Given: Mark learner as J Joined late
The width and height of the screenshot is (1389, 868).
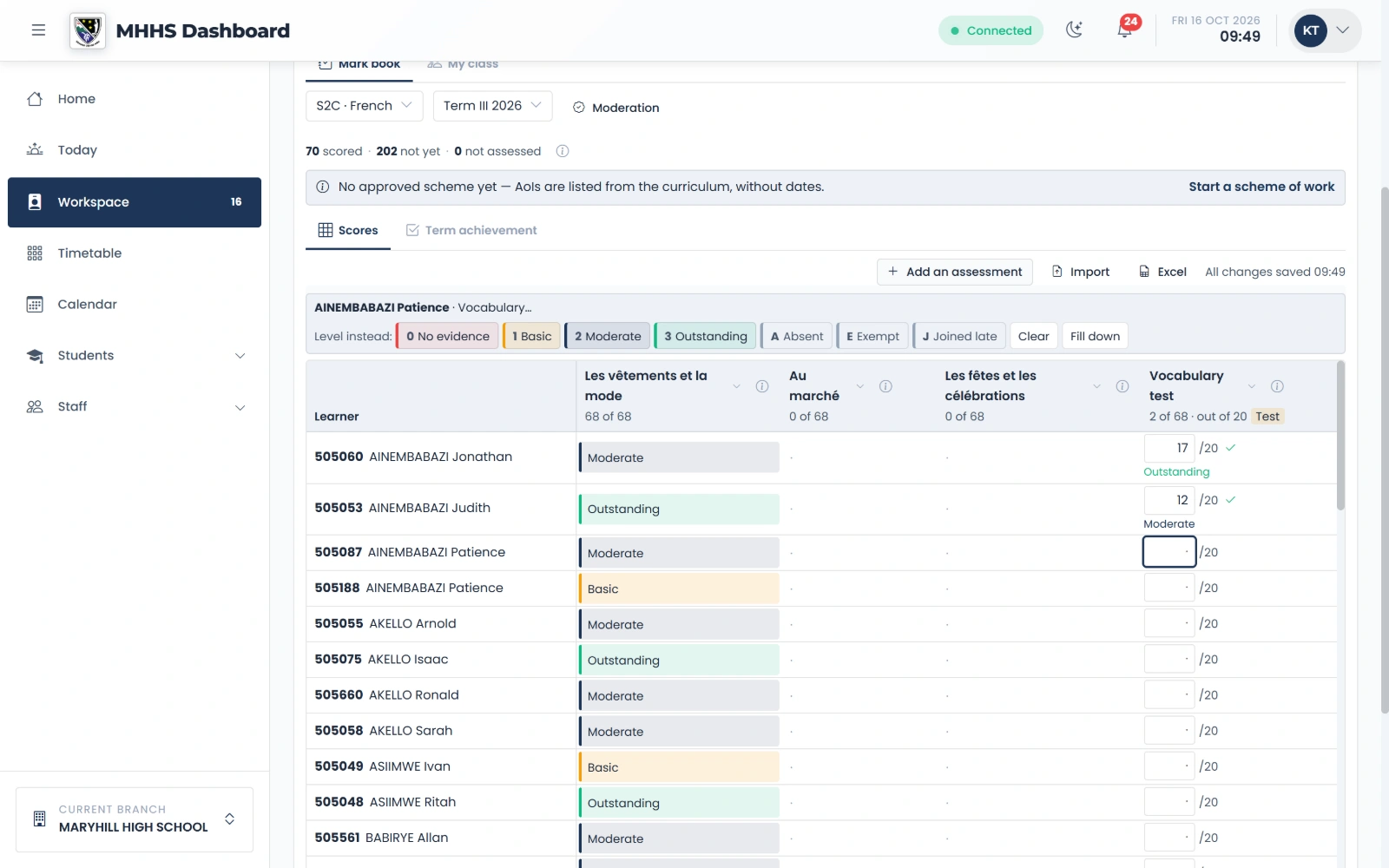Looking at the screenshot, I should 959,336.
